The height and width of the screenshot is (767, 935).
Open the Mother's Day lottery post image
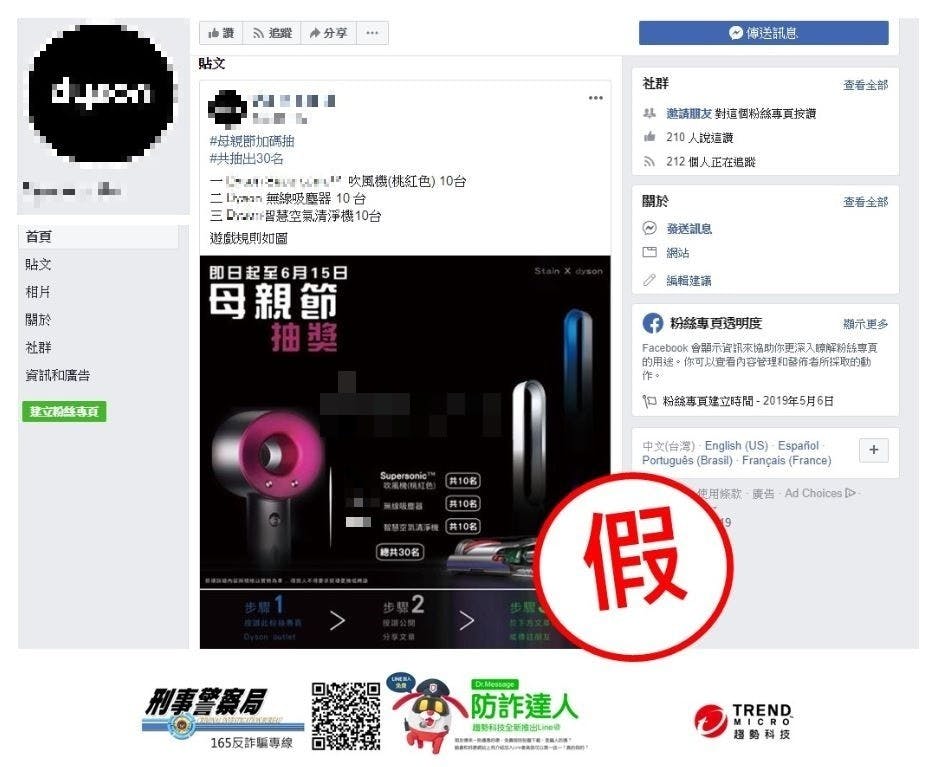pos(405,451)
